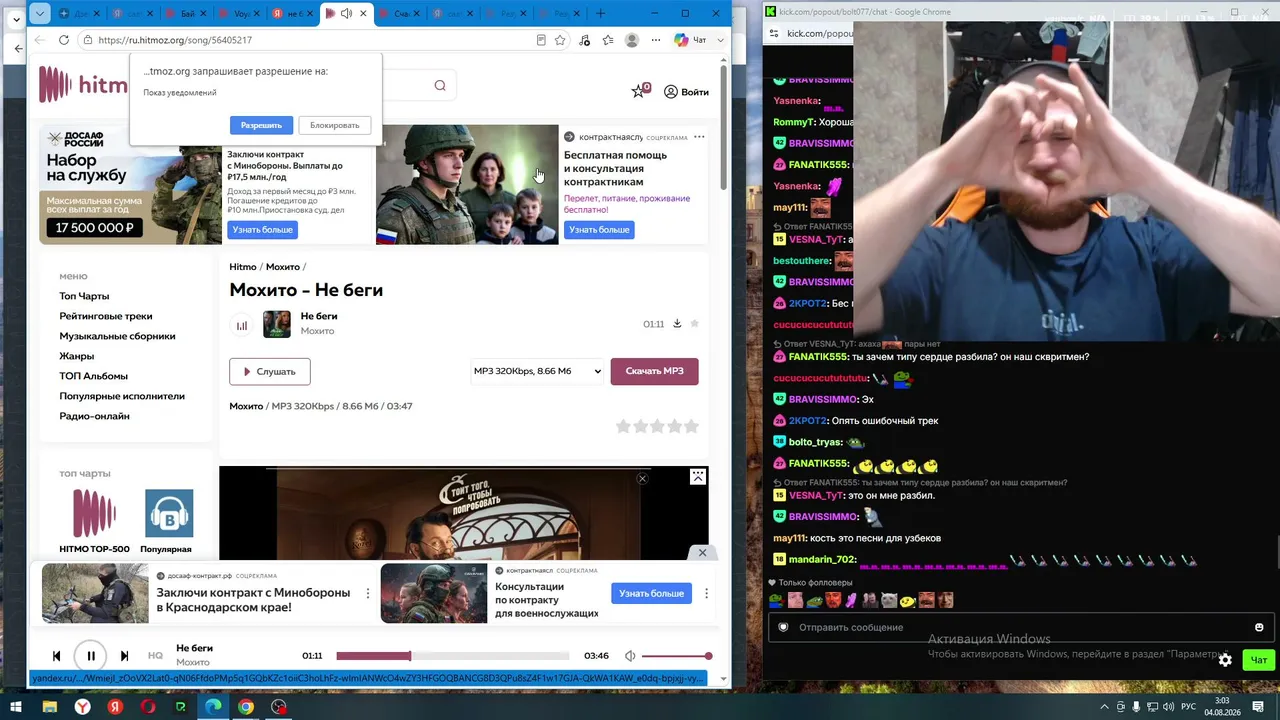Screen dimensions: 1280x720
Task: Allow notifications with Разрешить button
Action: pos(261,125)
